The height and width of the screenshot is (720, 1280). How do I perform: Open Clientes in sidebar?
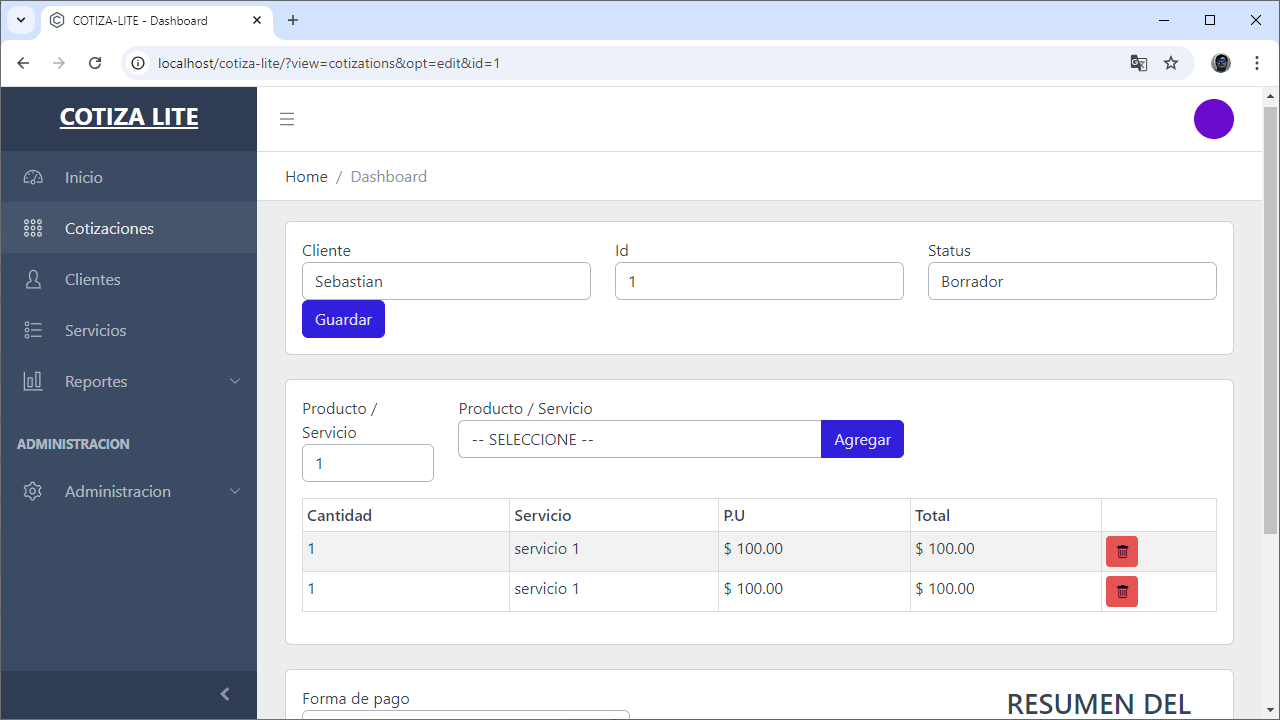tap(128, 279)
